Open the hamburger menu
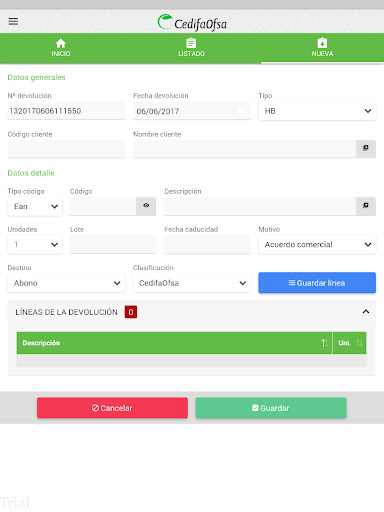 (13, 22)
